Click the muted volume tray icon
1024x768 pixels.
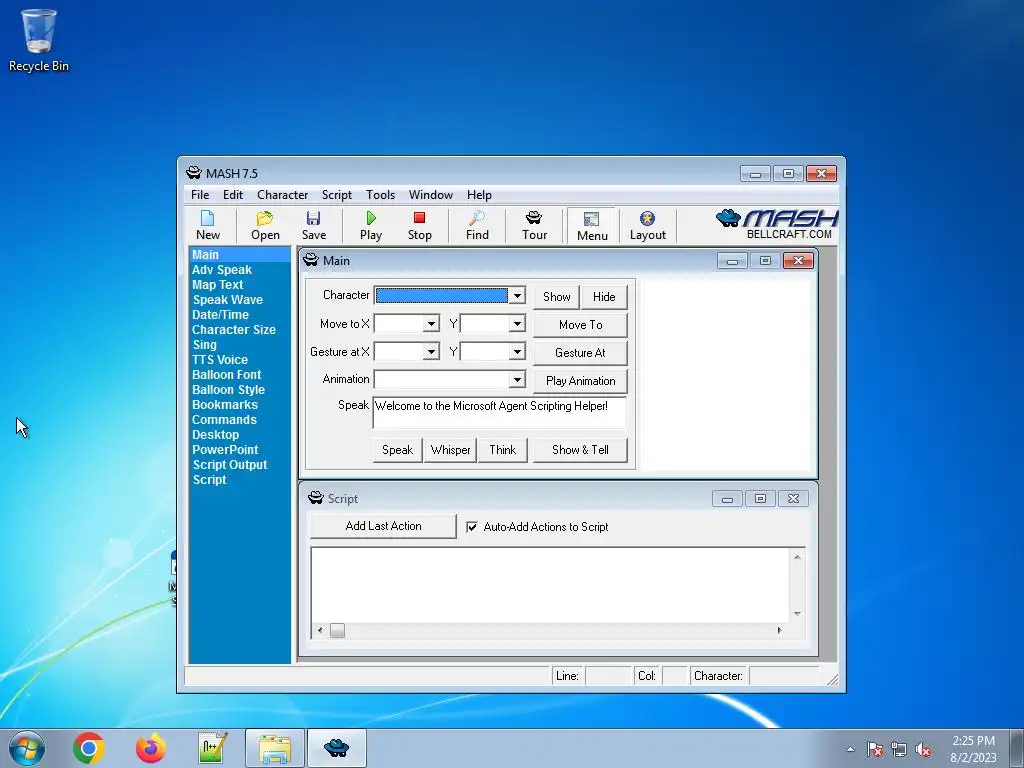(923, 749)
